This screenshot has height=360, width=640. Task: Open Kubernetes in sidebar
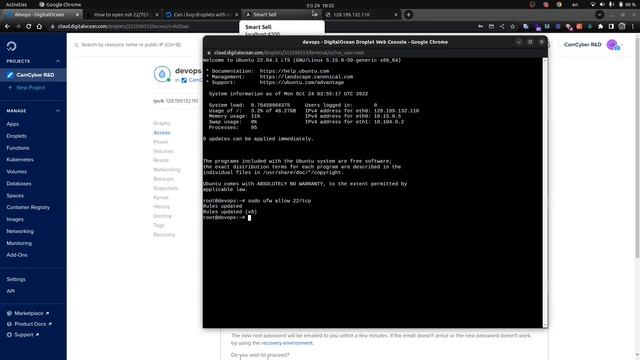coord(20,160)
